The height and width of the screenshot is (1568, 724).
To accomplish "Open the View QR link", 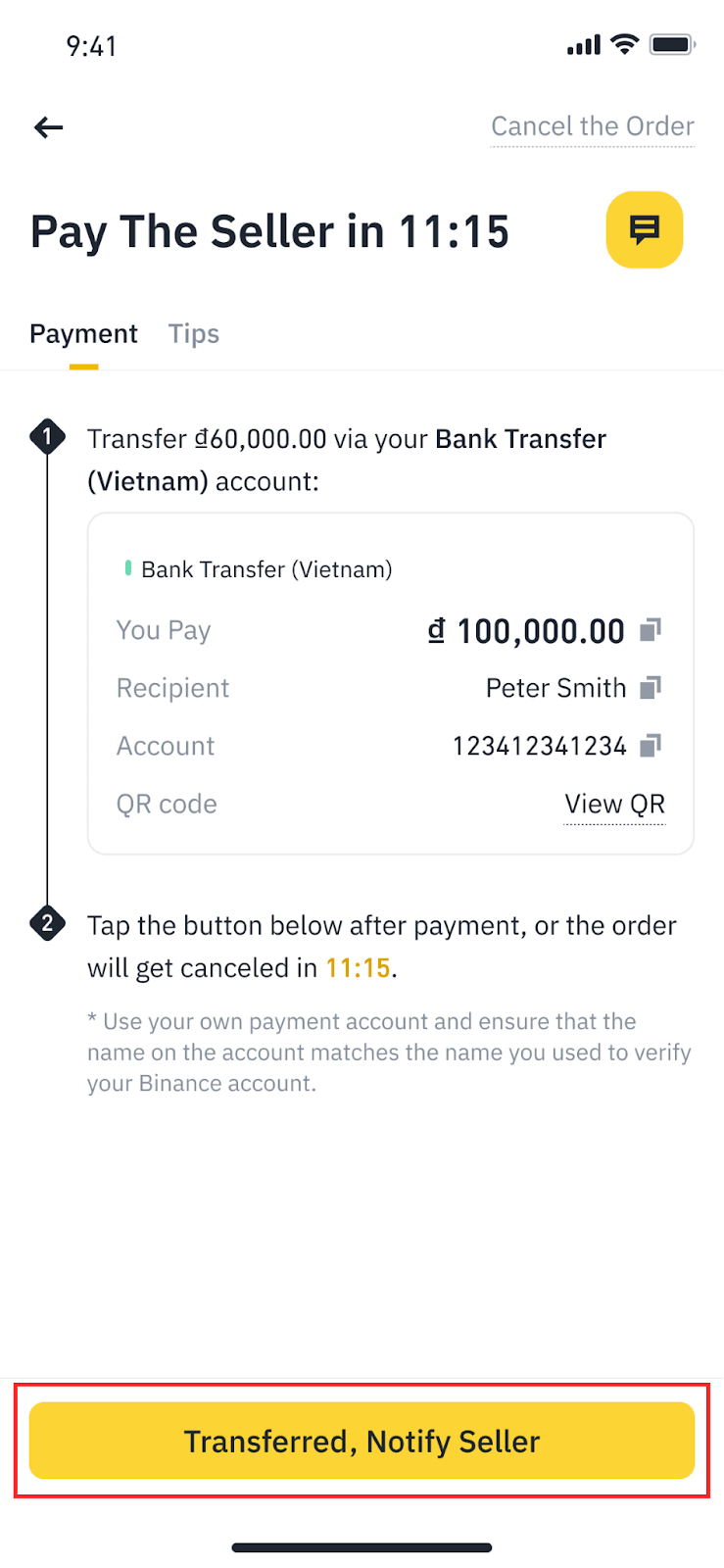I will 614,805.
